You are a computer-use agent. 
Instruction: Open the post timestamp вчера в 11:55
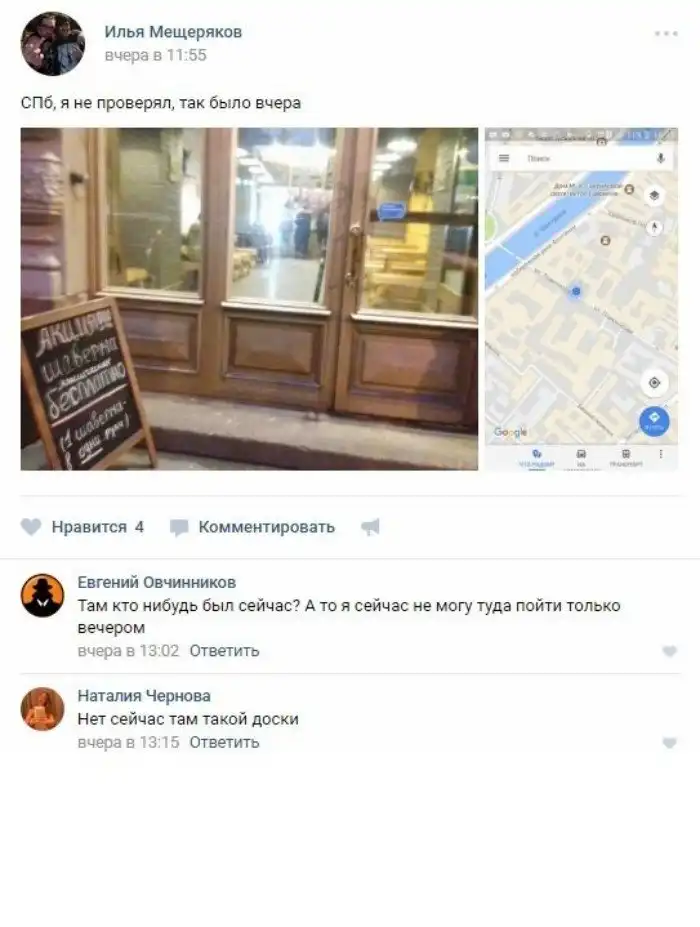tap(155, 56)
